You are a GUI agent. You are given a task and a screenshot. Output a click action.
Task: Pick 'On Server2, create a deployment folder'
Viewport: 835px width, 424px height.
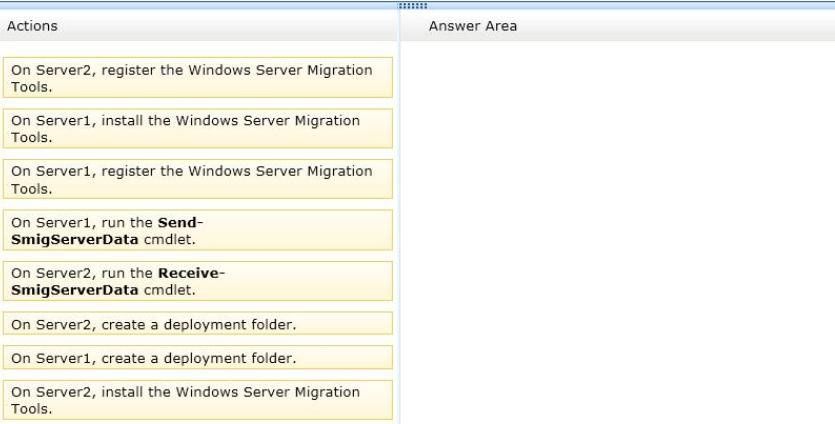(198, 324)
